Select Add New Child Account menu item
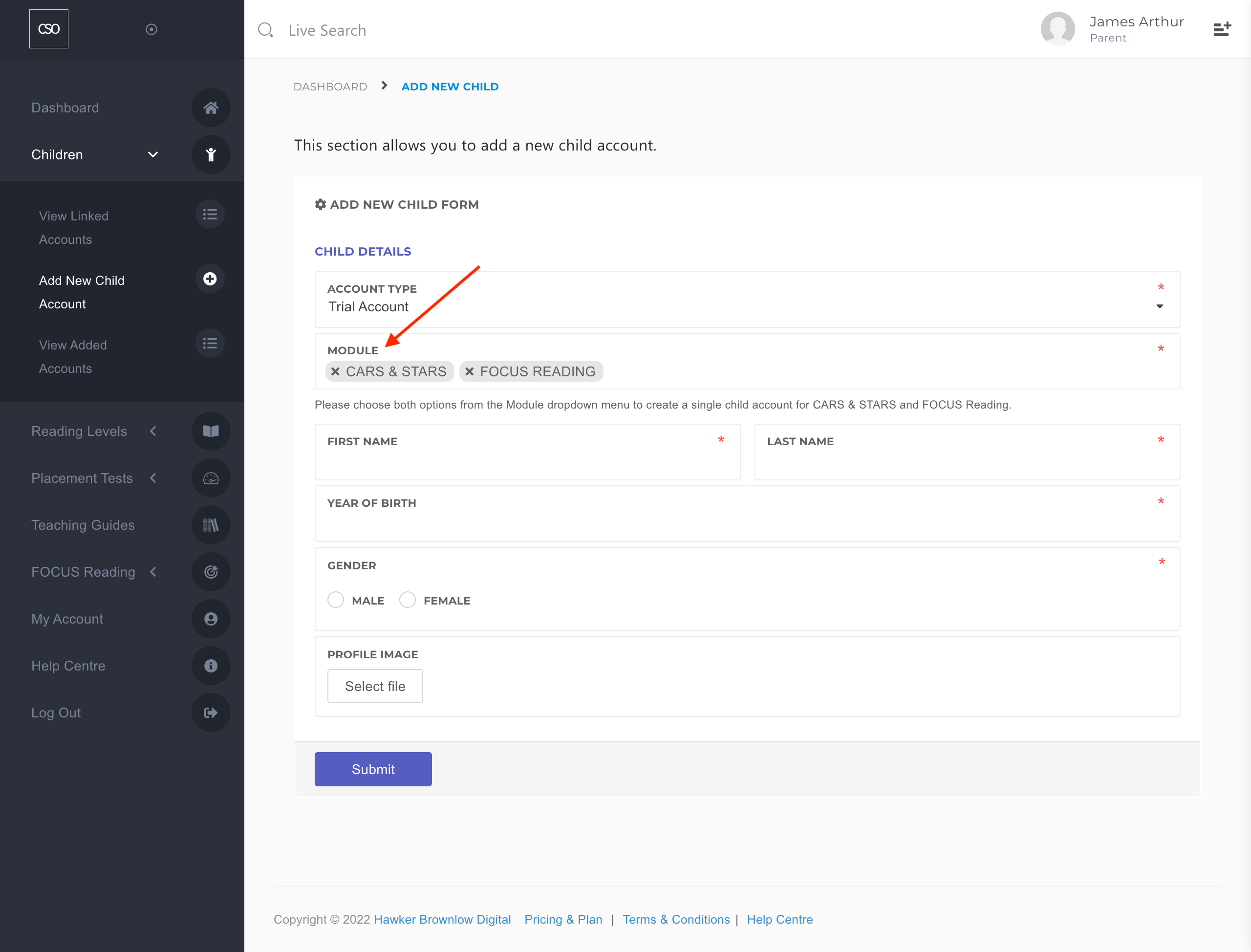1251x952 pixels. pyautogui.click(x=82, y=292)
